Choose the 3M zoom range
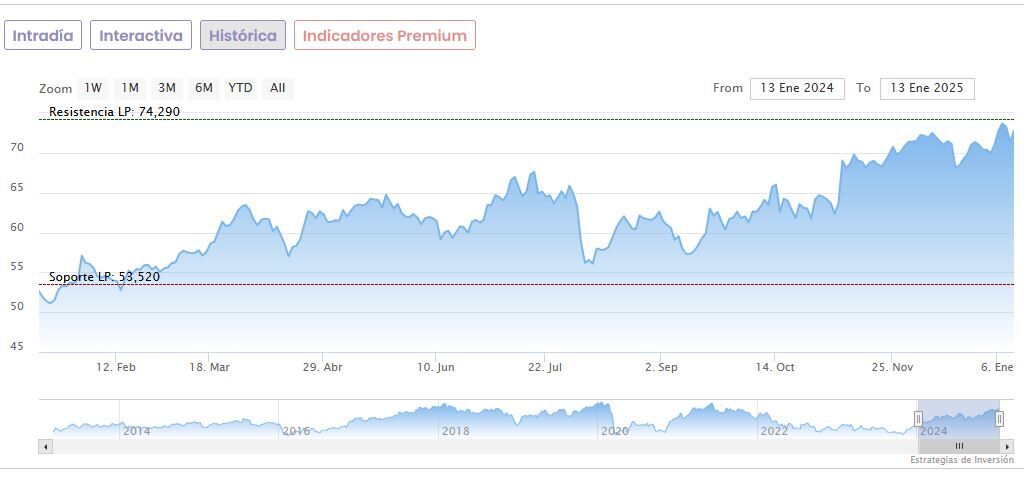The width and height of the screenshot is (1029, 478). pyautogui.click(x=167, y=88)
